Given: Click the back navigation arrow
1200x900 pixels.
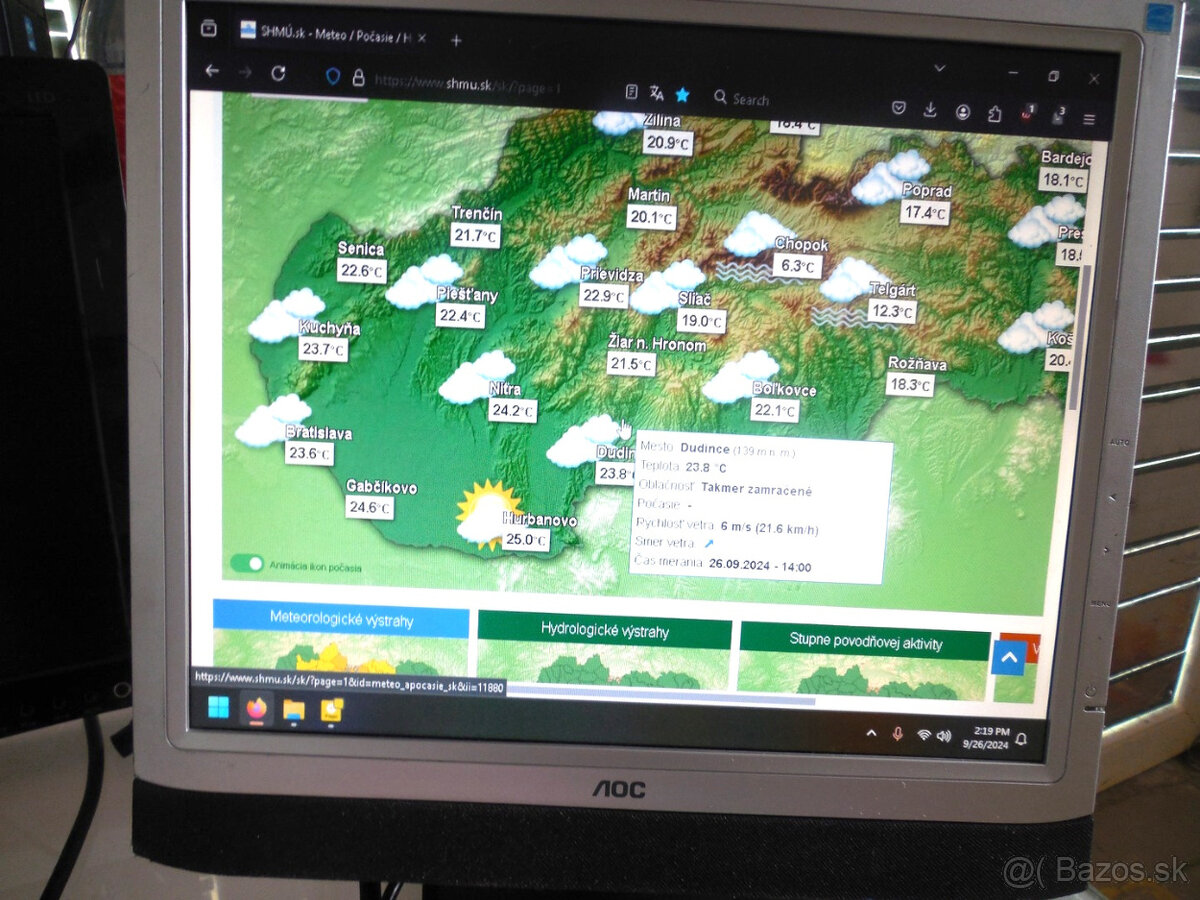Looking at the screenshot, I should click(x=212, y=71).
